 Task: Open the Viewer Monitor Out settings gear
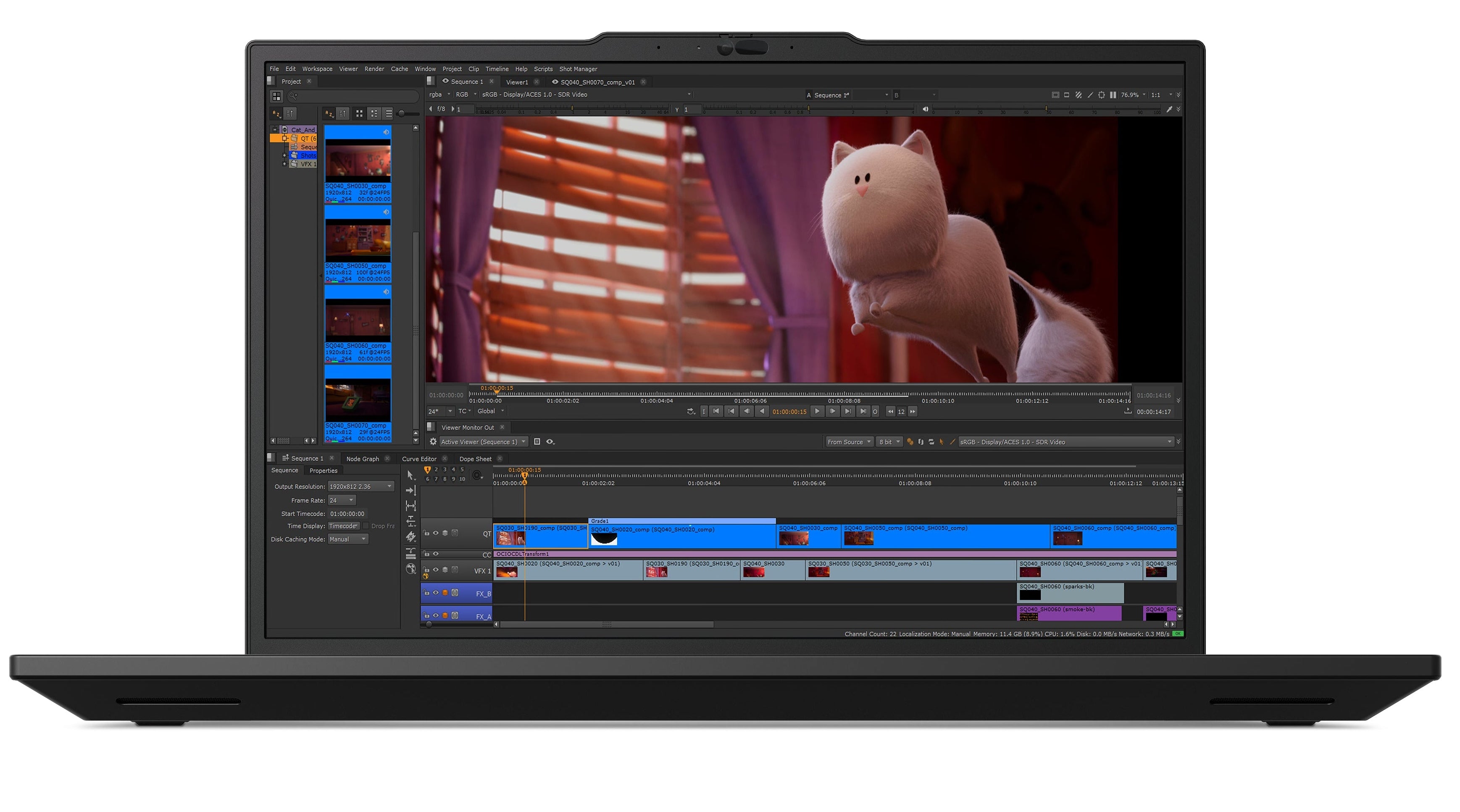(x=433, y=442)
